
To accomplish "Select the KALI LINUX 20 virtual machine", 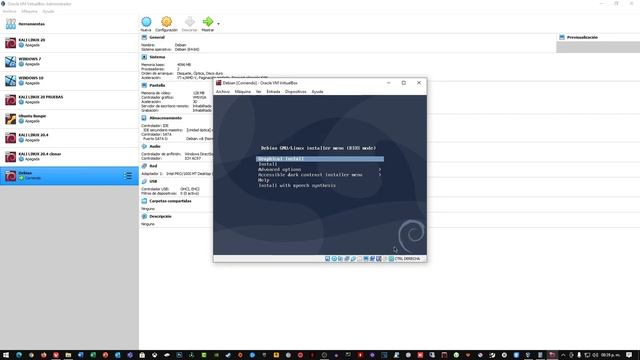I will pyautogui.click(x=69, y=43).
